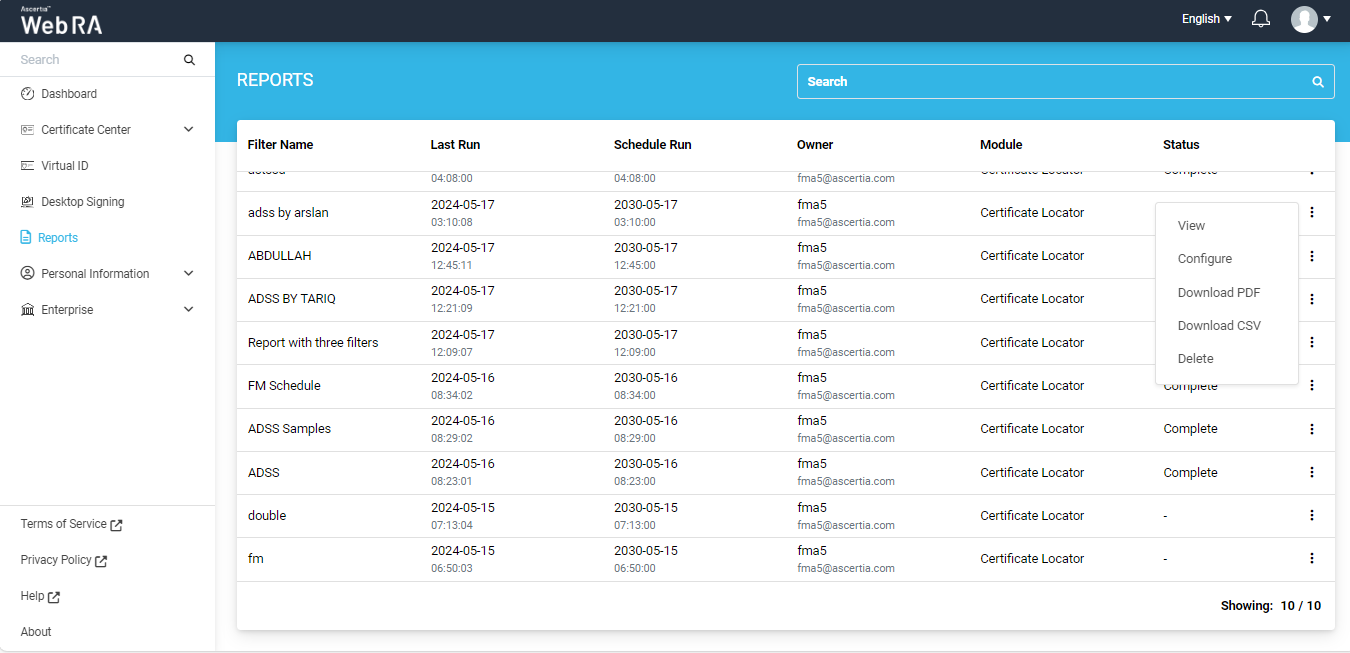This screenshot has height=653, width=1350.
Task: Click the sidebar search magnifier icon
Action: (x=189, y=60)
